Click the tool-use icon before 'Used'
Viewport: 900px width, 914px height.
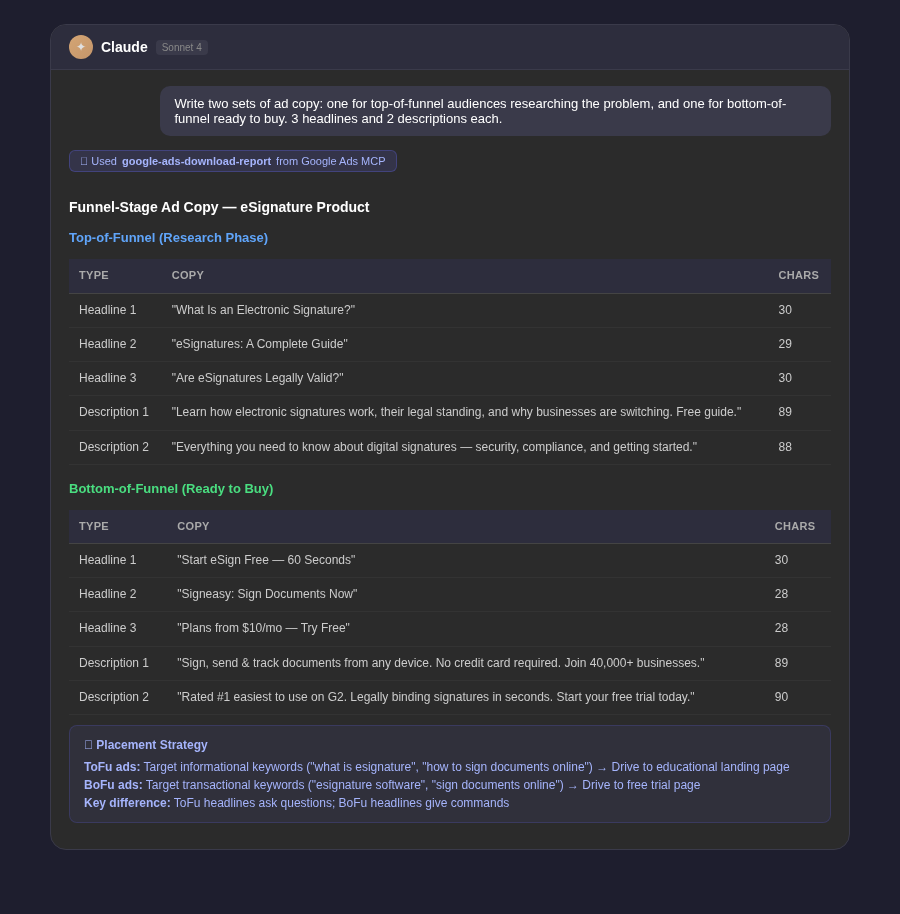(85, 161)
